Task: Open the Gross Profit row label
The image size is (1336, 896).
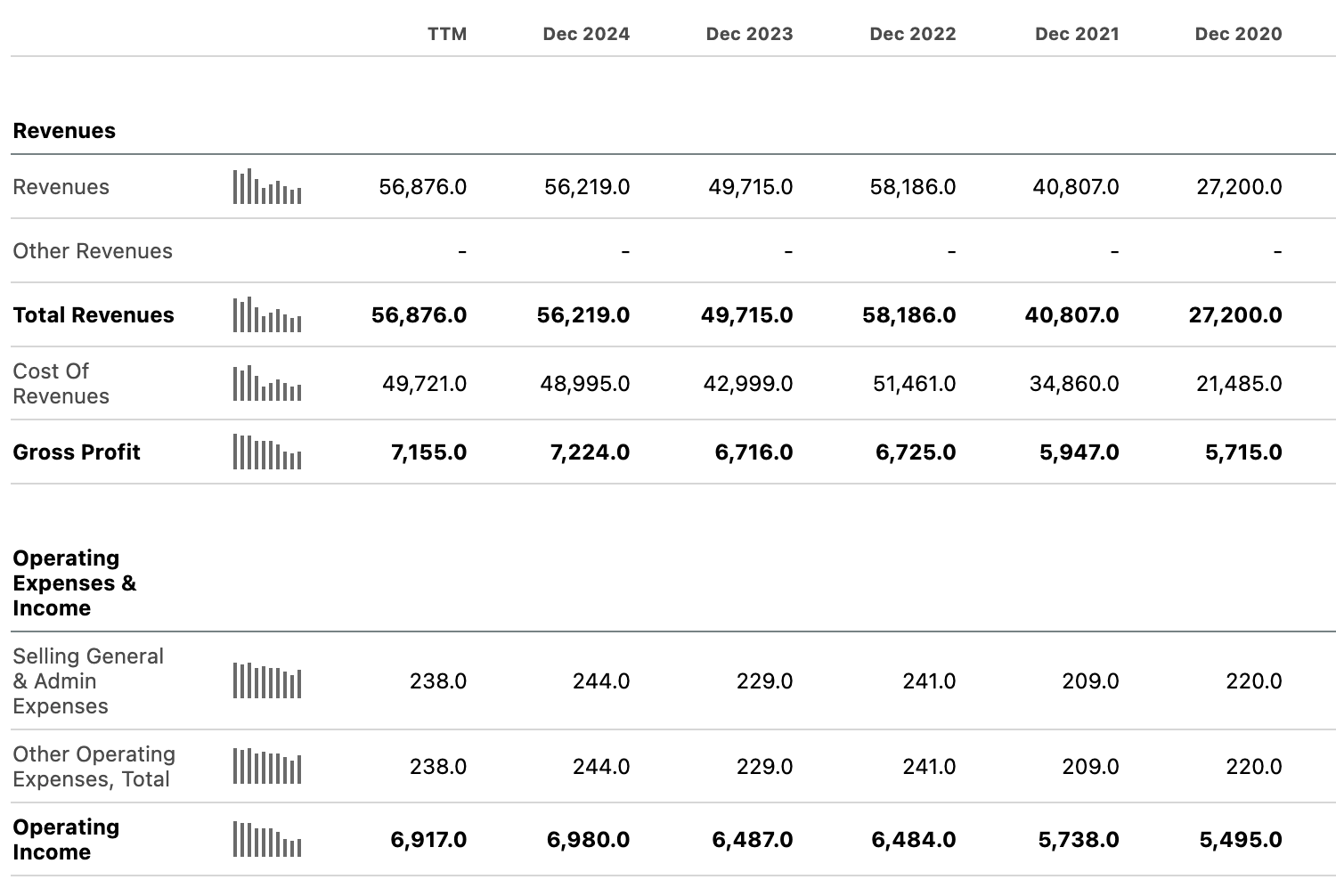Action: [x=77, y=452]
